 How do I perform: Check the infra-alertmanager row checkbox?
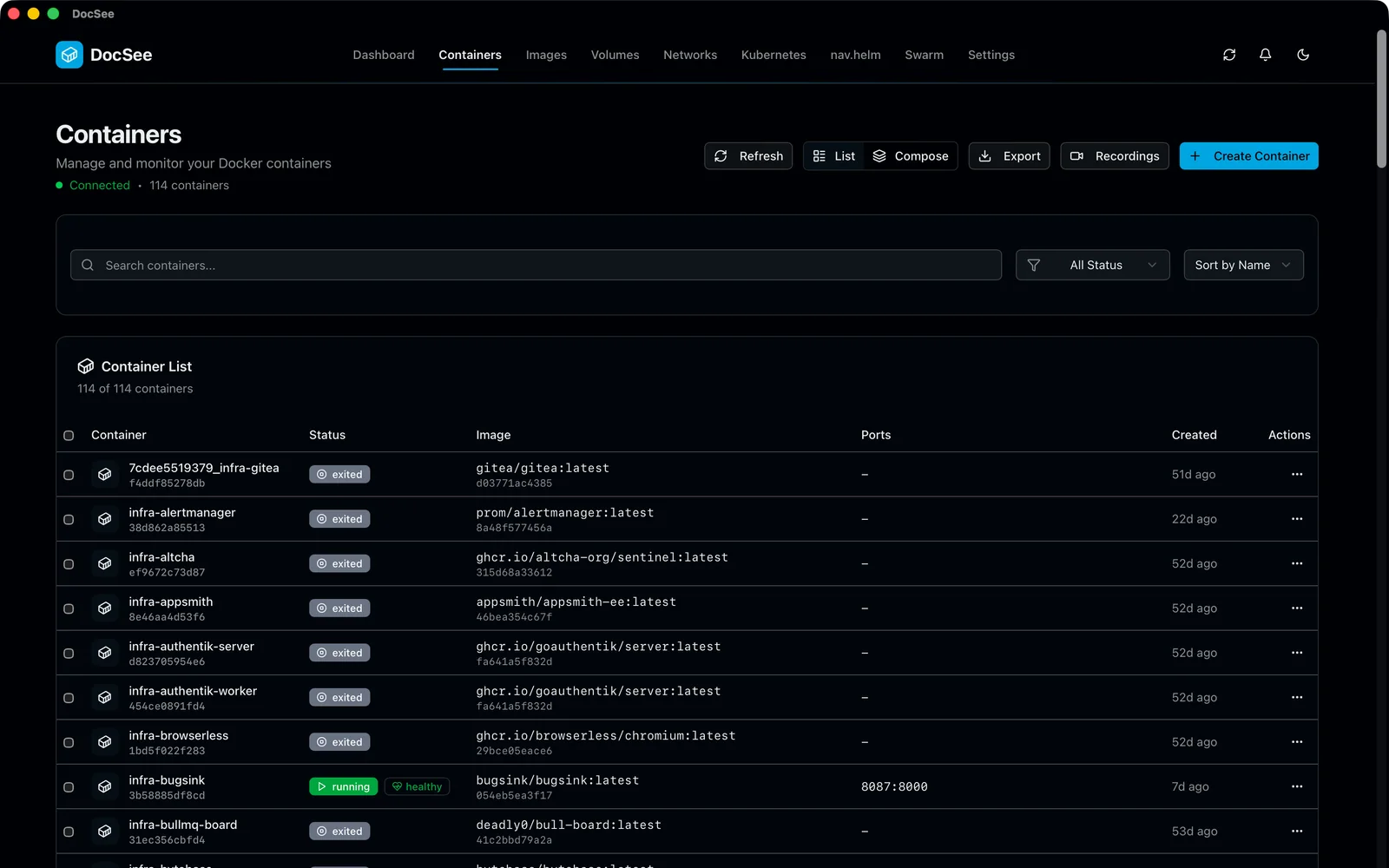pos(69,519)
